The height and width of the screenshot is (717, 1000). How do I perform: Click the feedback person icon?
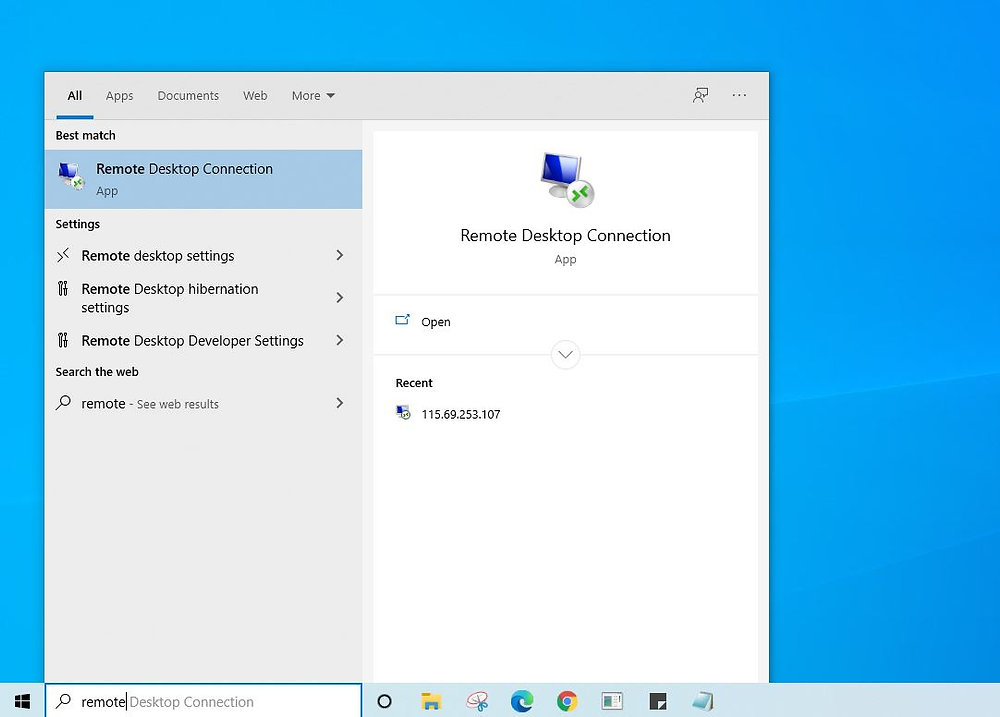click(700, 96)
